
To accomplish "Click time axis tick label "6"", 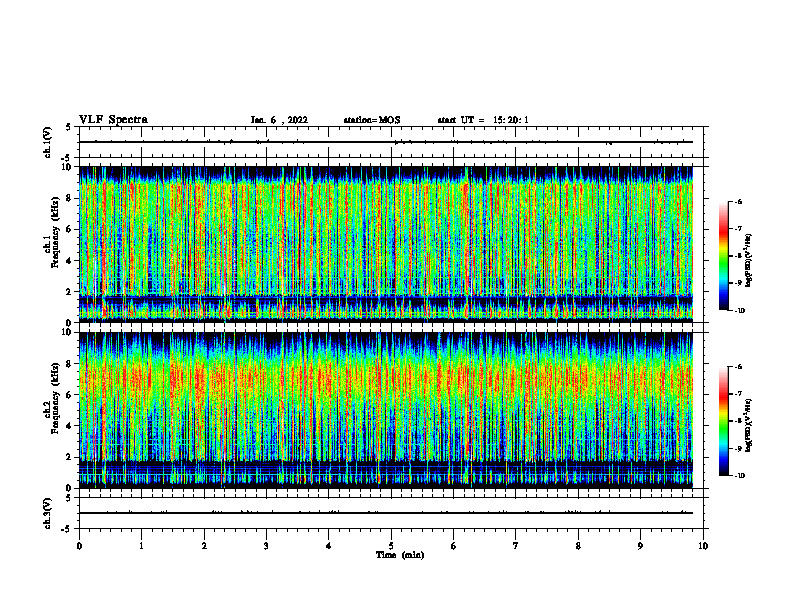I will (454, 546).
